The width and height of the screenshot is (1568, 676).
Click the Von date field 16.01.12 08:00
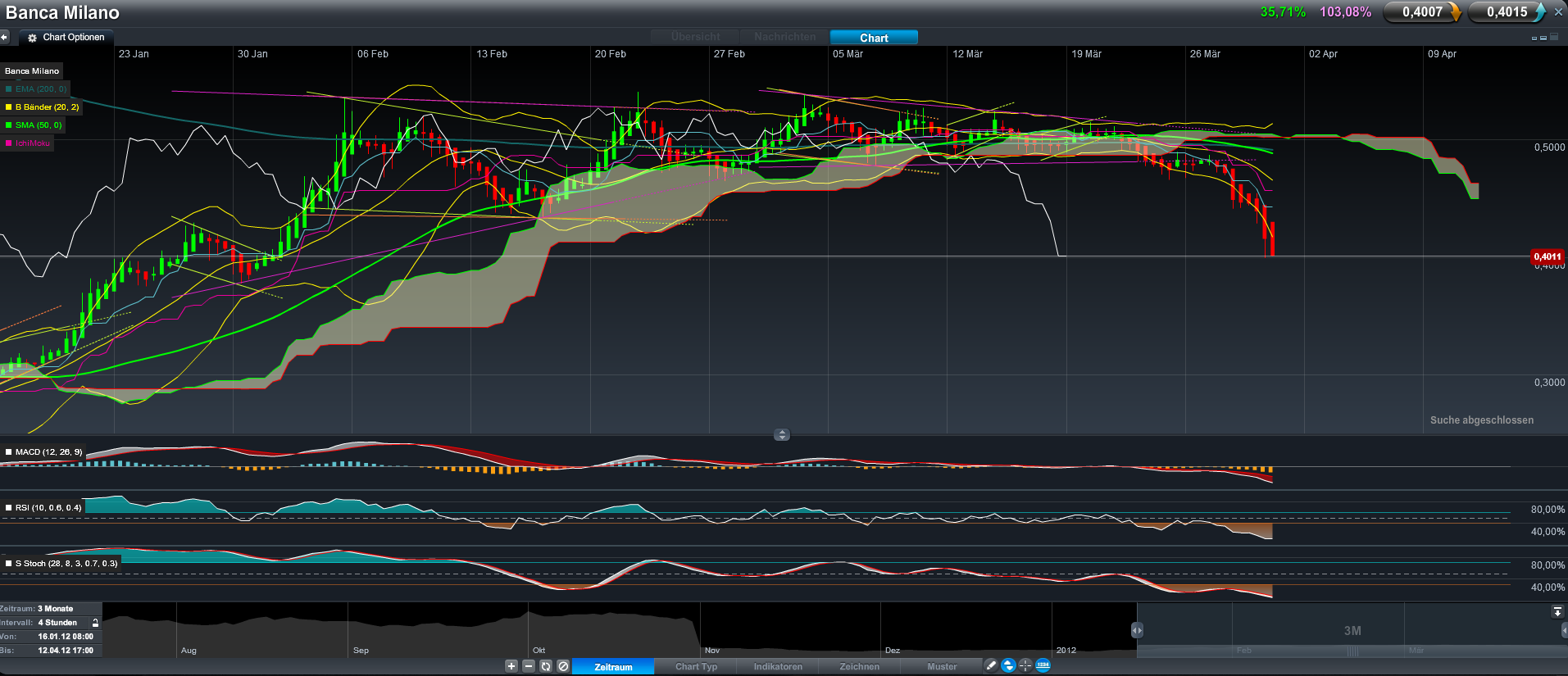click(x=49, y=637)
